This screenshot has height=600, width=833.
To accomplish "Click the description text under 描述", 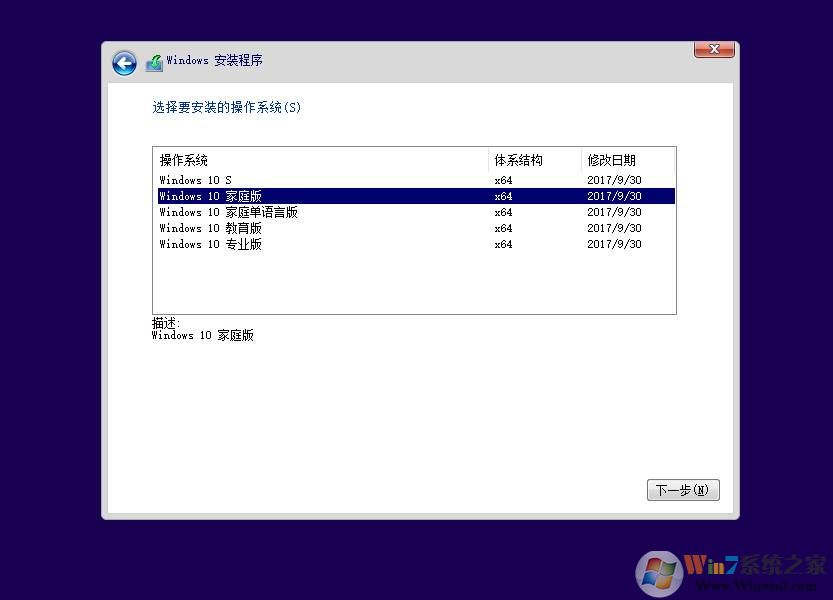I will (x=202, y=335).
